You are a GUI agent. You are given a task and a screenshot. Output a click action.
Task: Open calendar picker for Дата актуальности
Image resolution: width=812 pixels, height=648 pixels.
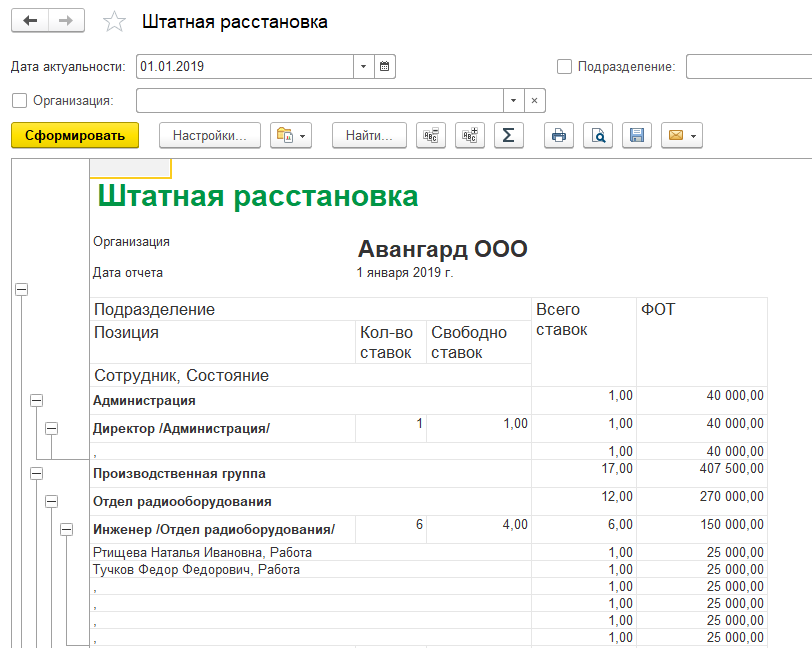point(385,67)
